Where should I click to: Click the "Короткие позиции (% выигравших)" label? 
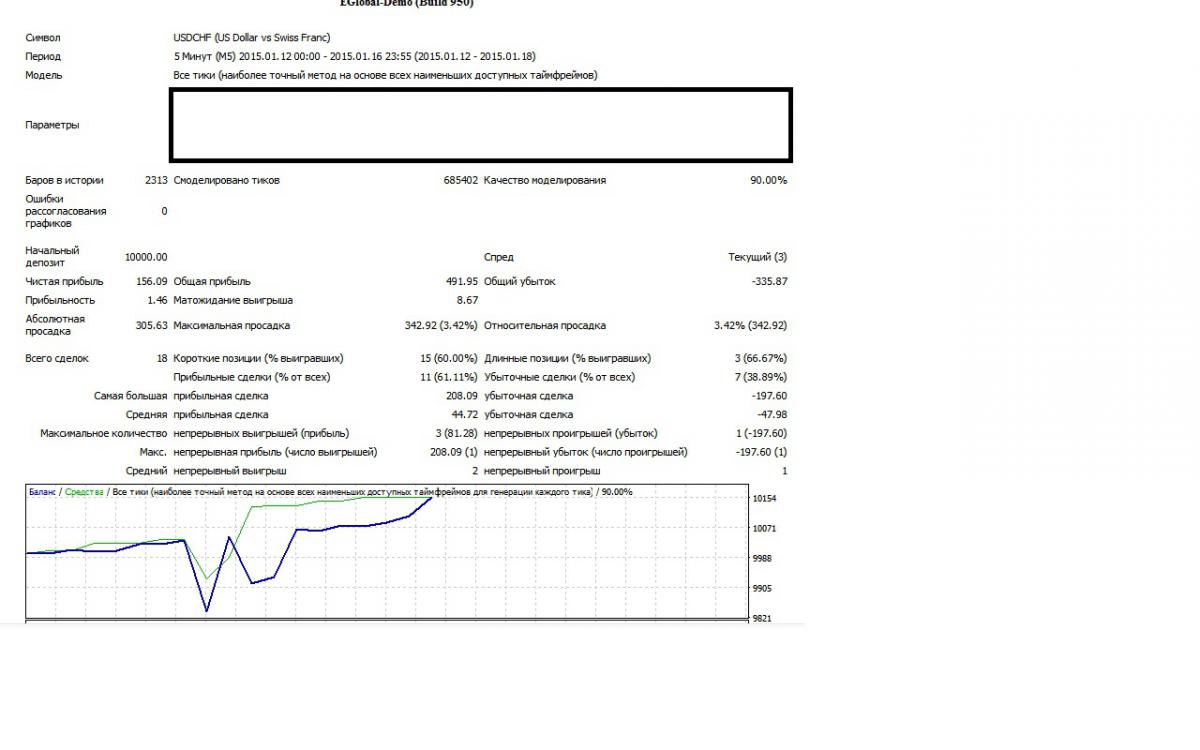(259, 358)
